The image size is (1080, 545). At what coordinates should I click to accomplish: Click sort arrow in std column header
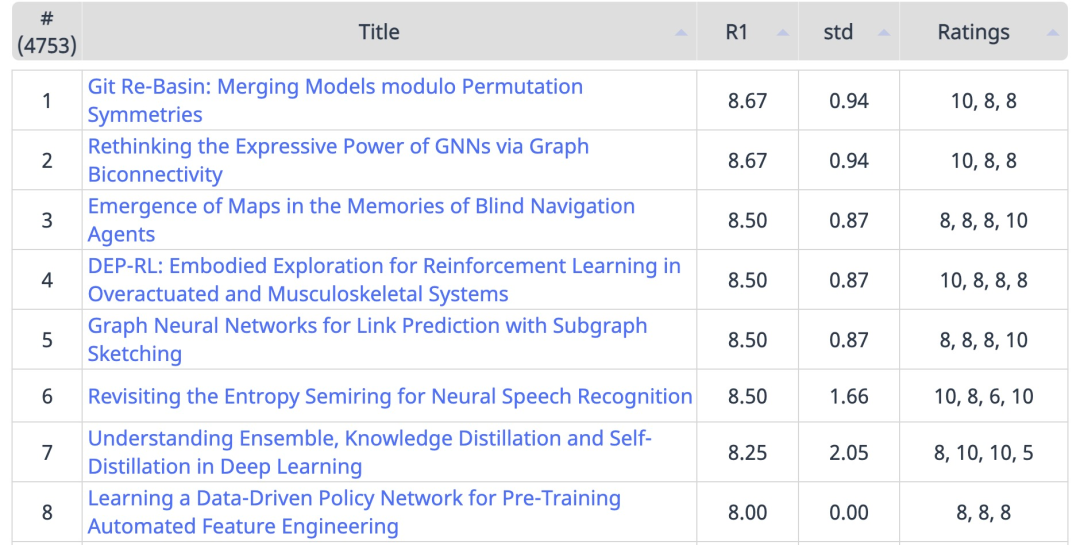click(884, 33)
